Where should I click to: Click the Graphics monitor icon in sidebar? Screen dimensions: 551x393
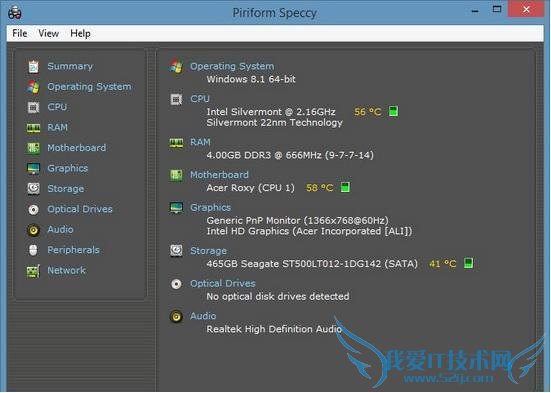point(33,168)
